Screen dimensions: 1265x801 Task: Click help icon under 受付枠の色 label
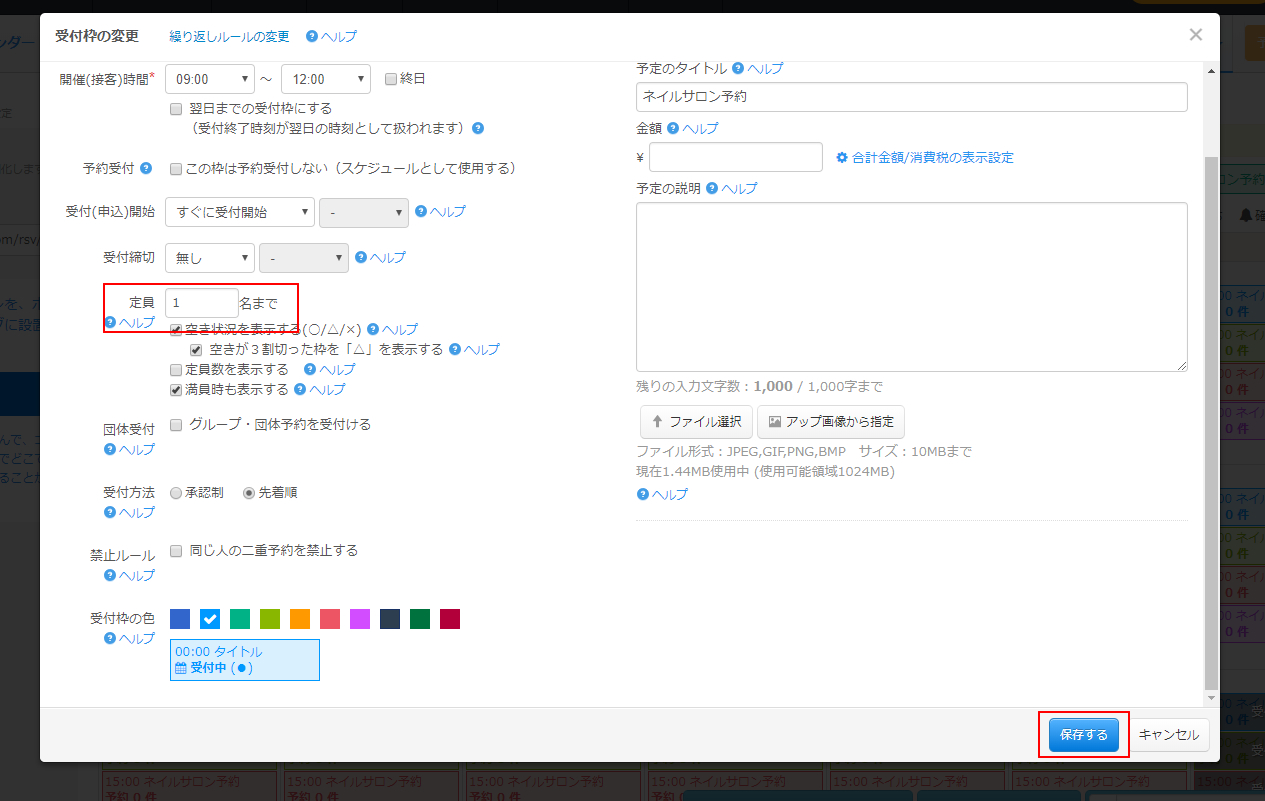[110, 638]
